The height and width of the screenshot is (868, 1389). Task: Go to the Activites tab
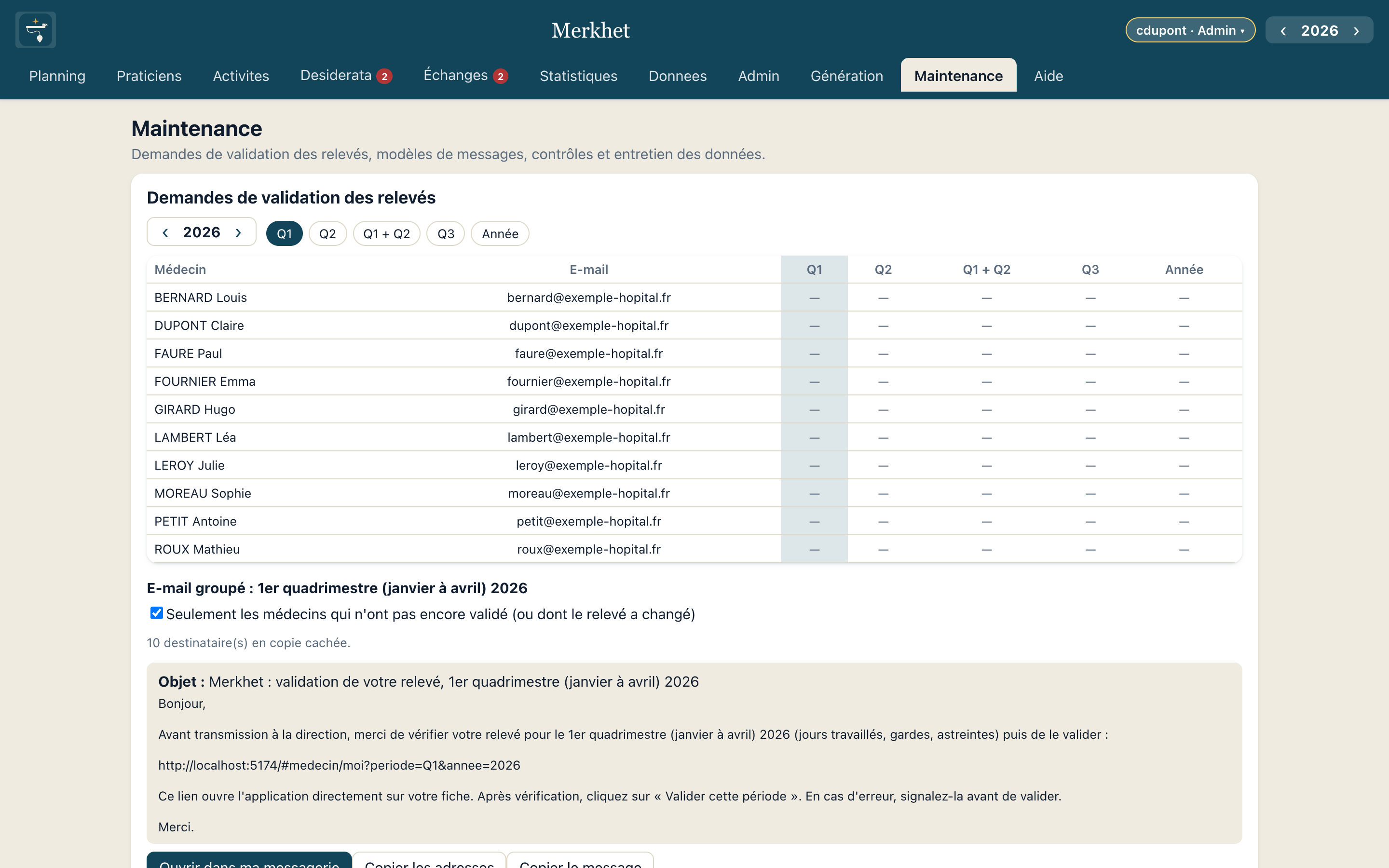coord(241,76)
